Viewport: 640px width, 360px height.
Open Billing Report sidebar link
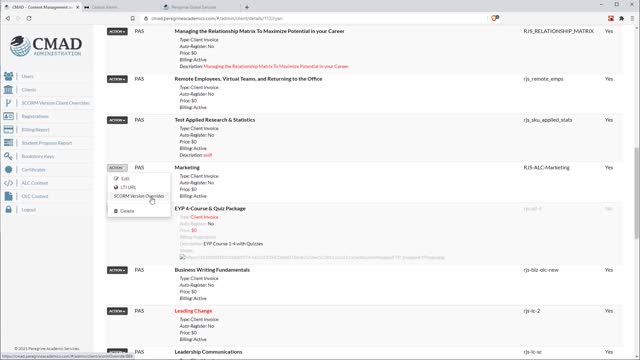36,130
